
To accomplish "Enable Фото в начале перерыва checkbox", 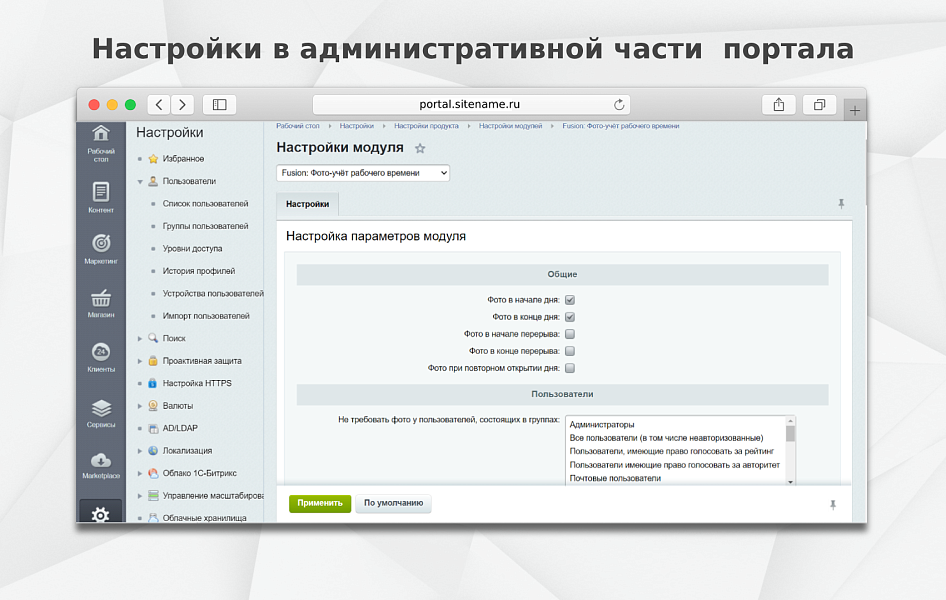I will pos(570,334).
